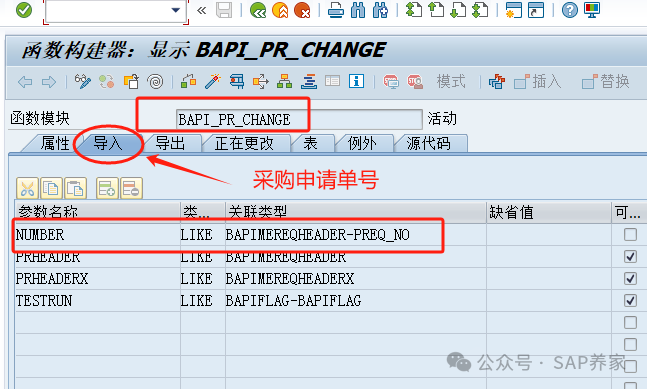Click the Other Object icon
The height and width of the screenshot is (389, 647).
131,82
